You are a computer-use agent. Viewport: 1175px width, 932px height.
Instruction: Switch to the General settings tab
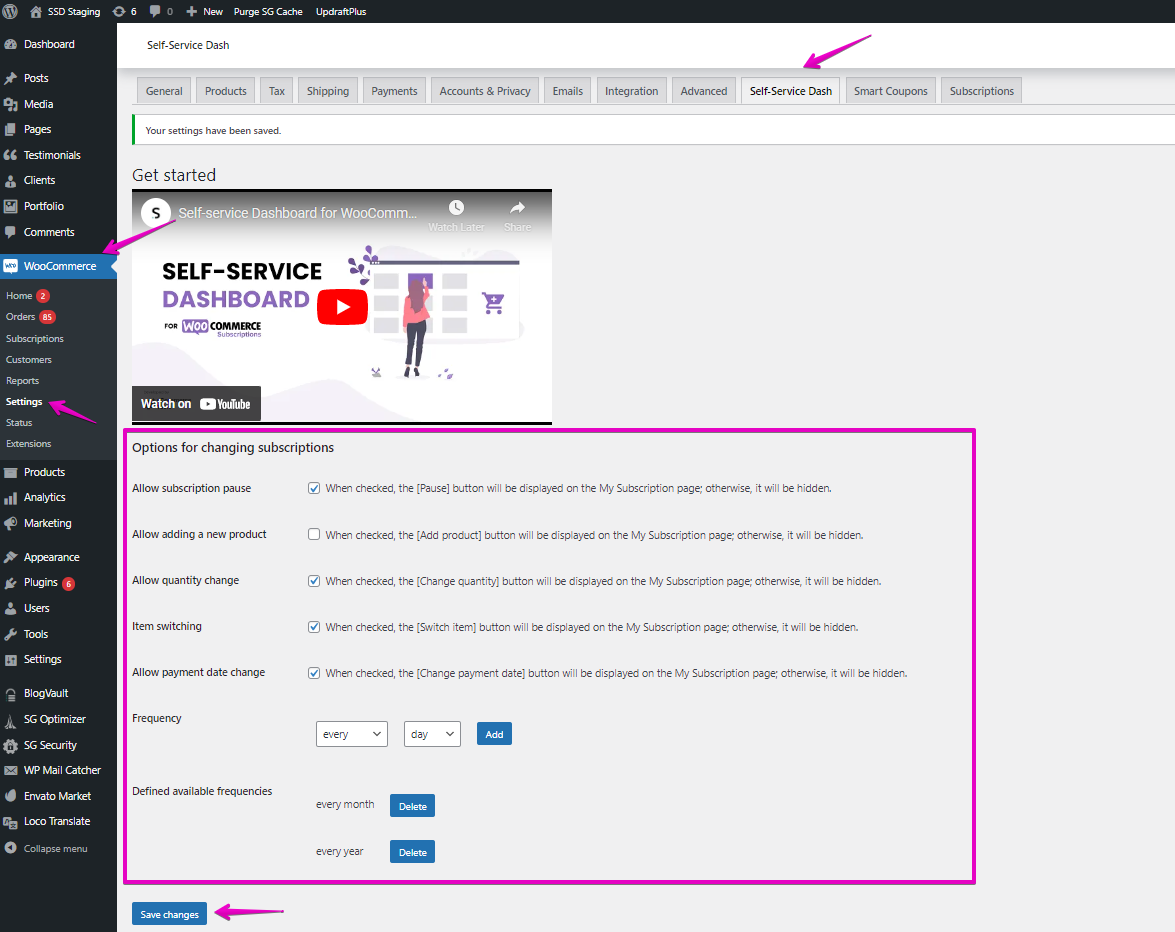[164, 91]
